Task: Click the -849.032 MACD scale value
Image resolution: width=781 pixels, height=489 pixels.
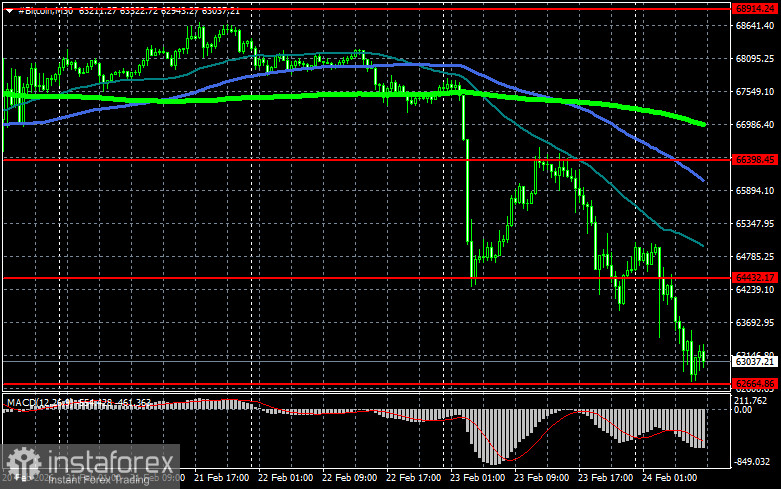Action: coord(752,462)
